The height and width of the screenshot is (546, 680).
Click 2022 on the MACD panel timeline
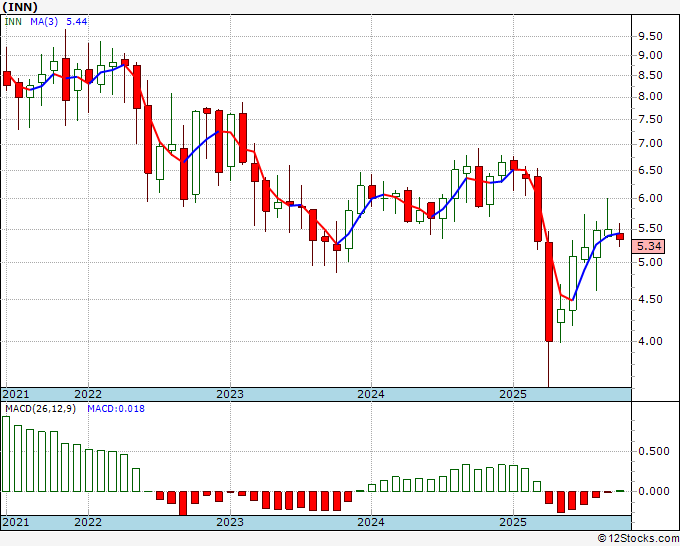point(88,522)
